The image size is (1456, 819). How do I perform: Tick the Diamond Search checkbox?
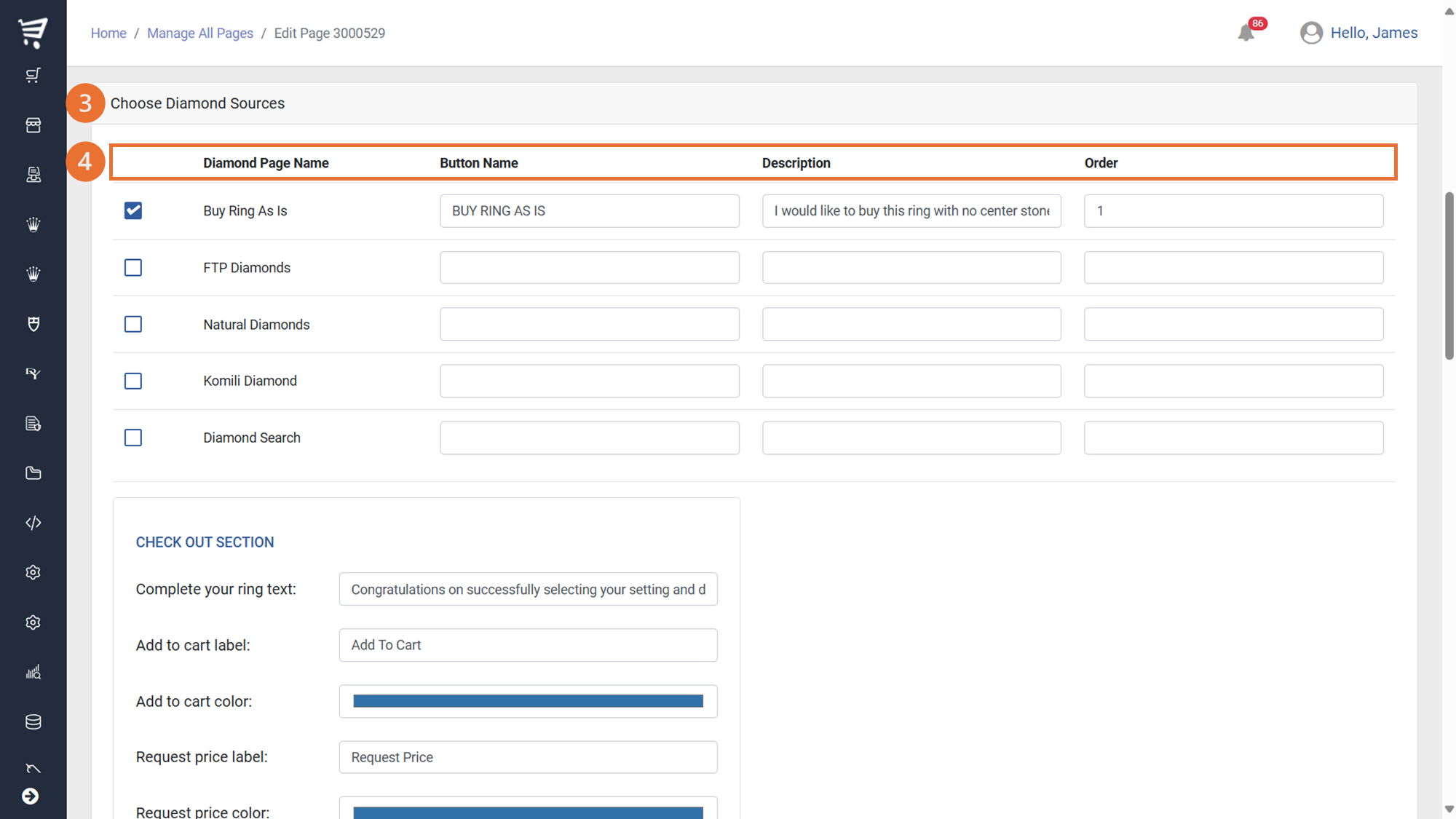pyautogui.click(x=133, y=438)
